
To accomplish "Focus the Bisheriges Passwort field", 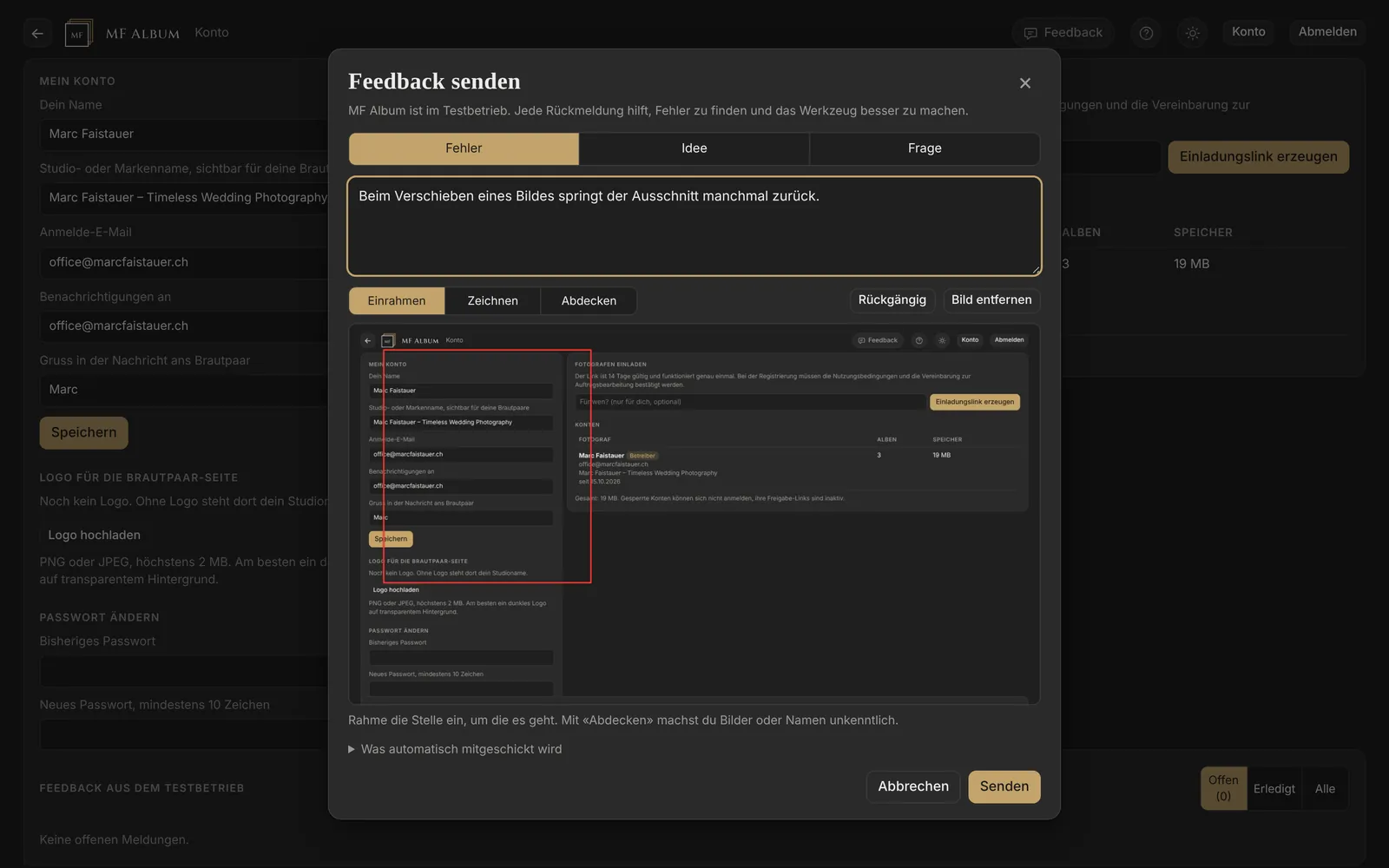I will point(184,671).
